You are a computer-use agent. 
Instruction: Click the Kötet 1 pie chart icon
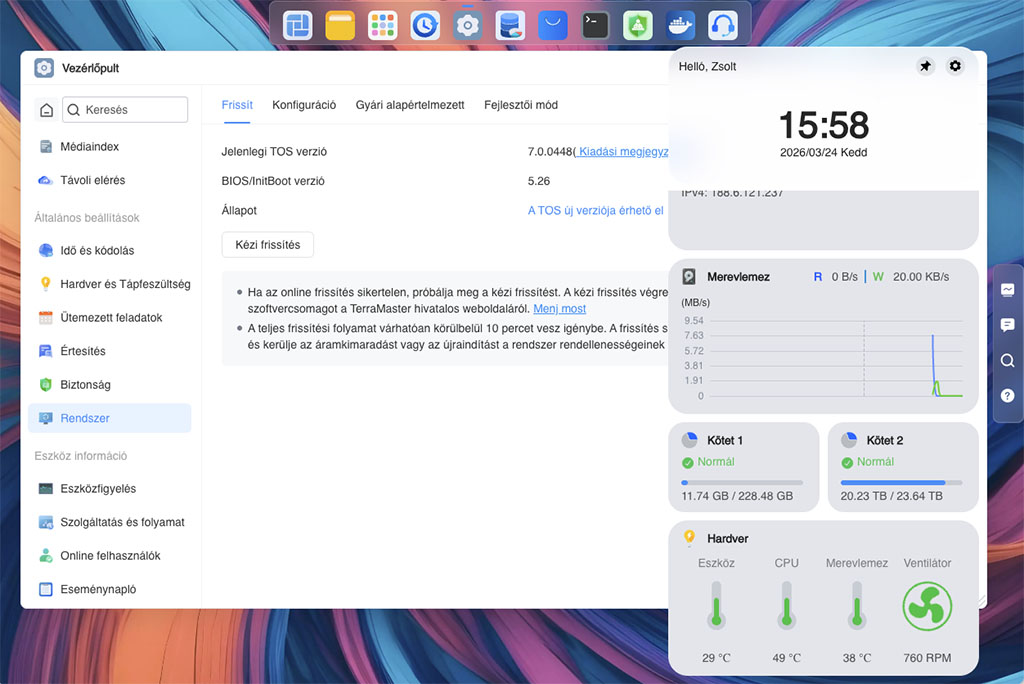pos(689,440)
